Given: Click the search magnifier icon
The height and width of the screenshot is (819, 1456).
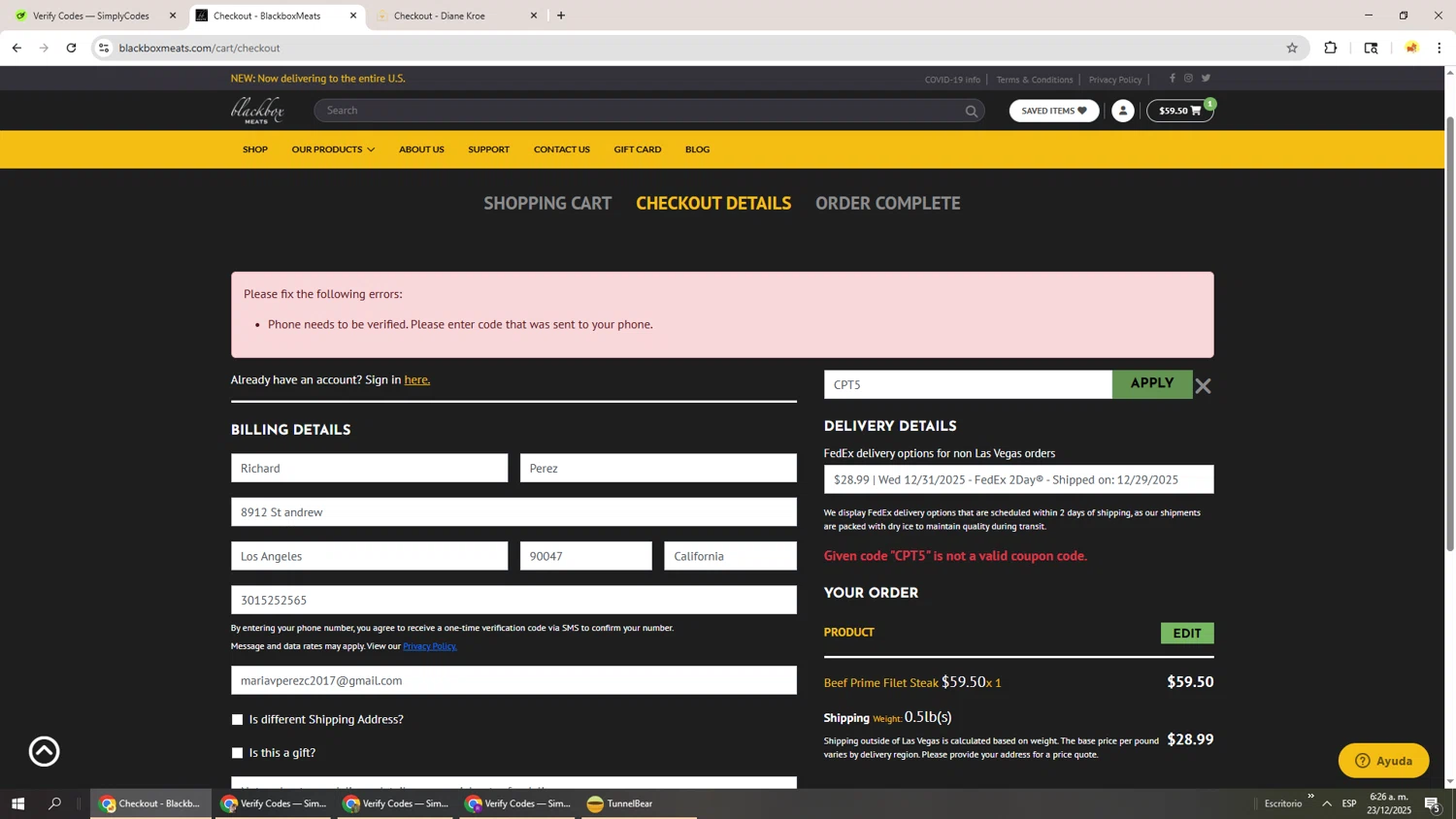Looking at the screenshot, I should pos(971,112).
